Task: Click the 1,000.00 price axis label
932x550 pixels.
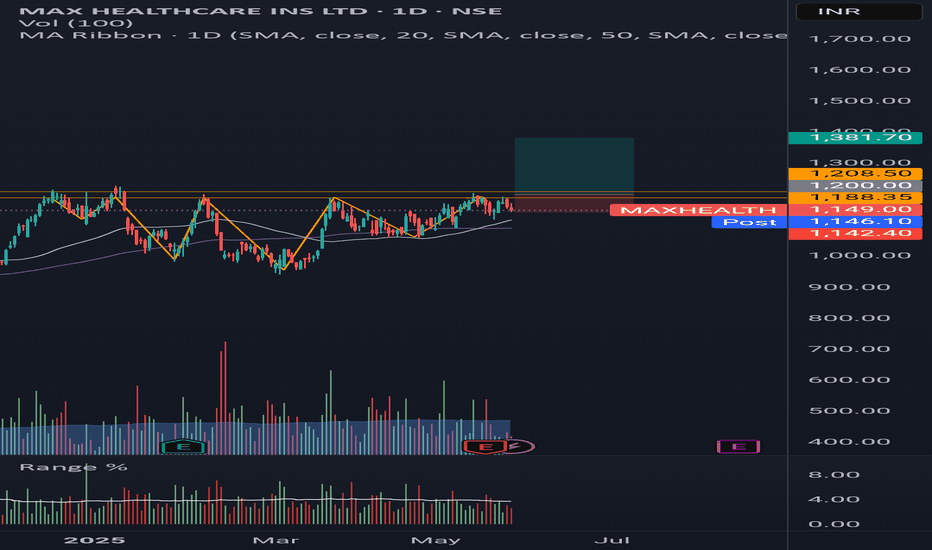Action: tap(860, 256)
